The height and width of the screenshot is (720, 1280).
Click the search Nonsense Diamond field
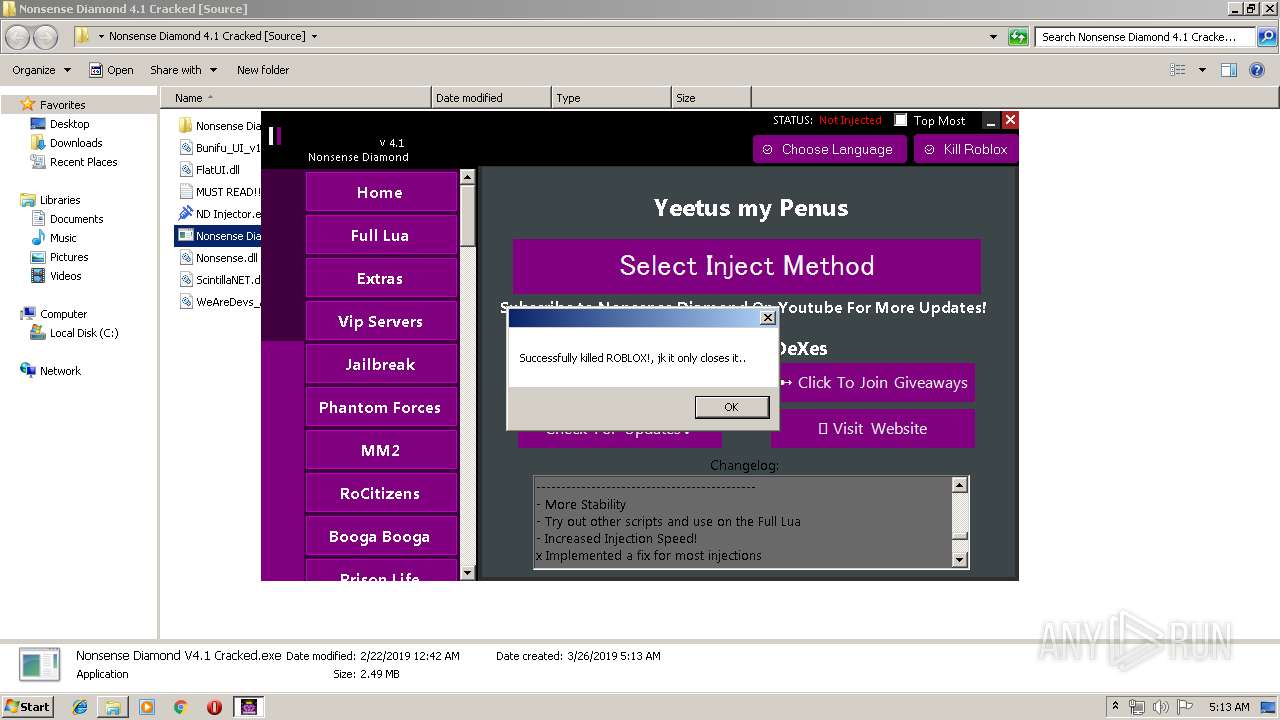click(x=1144, y=37)
